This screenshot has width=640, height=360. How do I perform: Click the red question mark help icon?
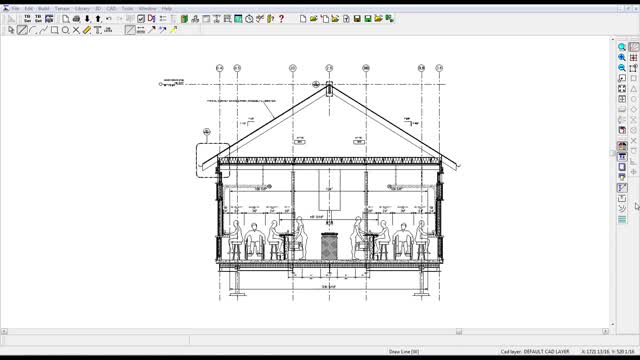[x=281, y=19]
